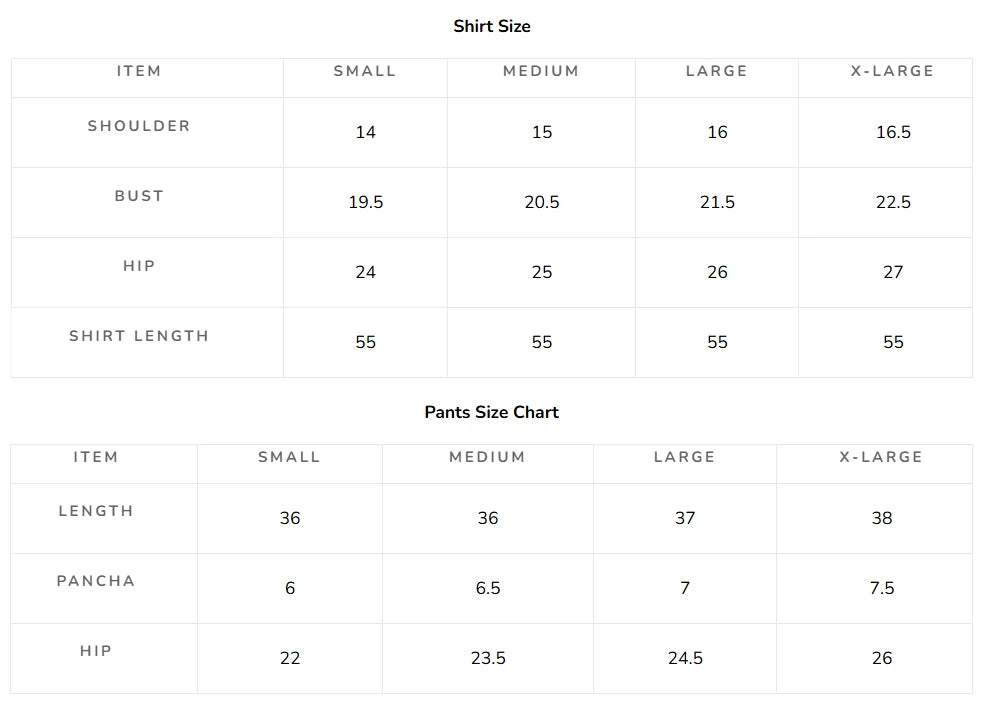This screenshot has width=983, height=708.
Task: Click the pants hip value 24.5
Action: 685,658
